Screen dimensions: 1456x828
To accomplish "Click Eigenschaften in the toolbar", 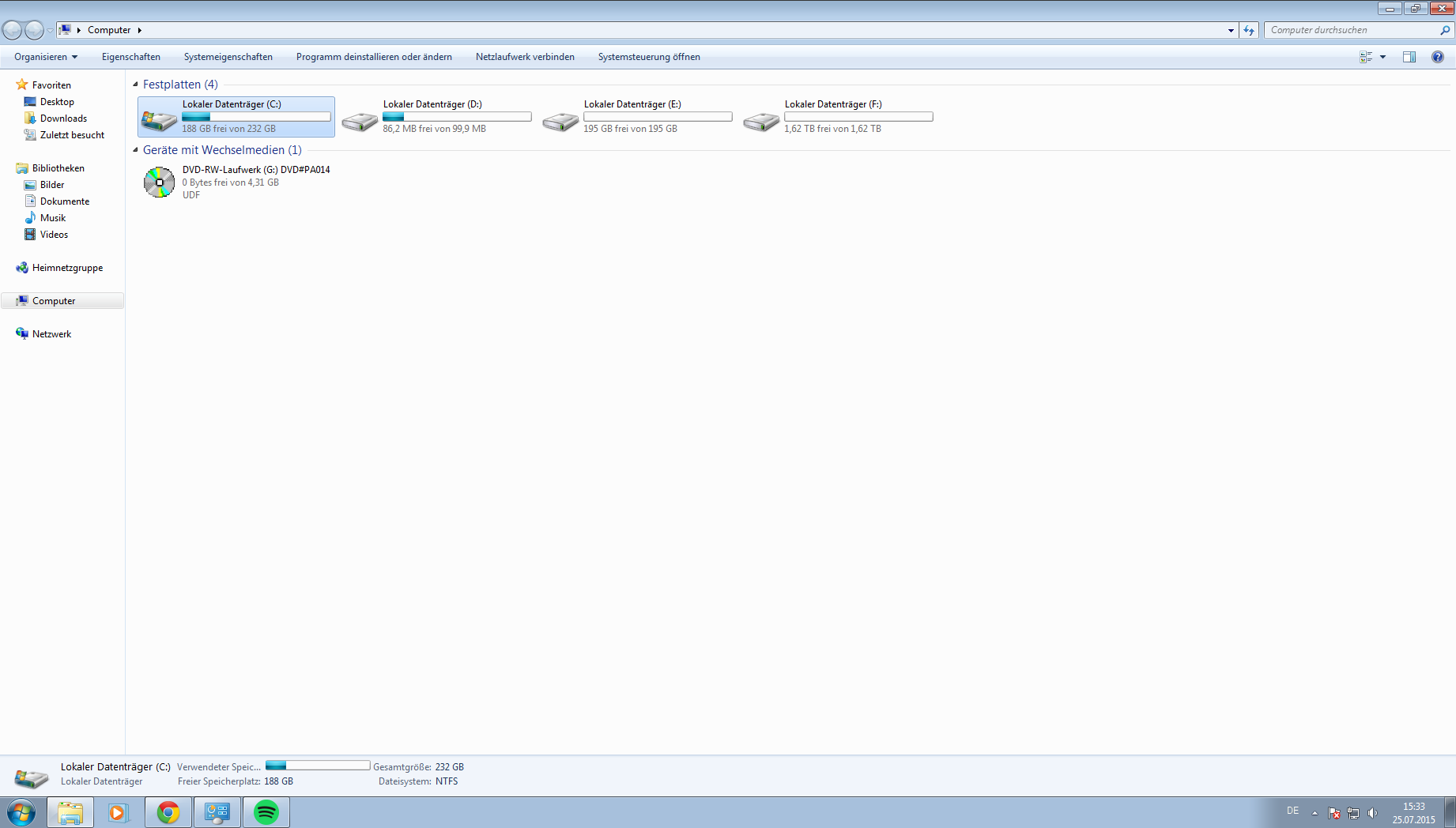I will click(x=131, y=57).
